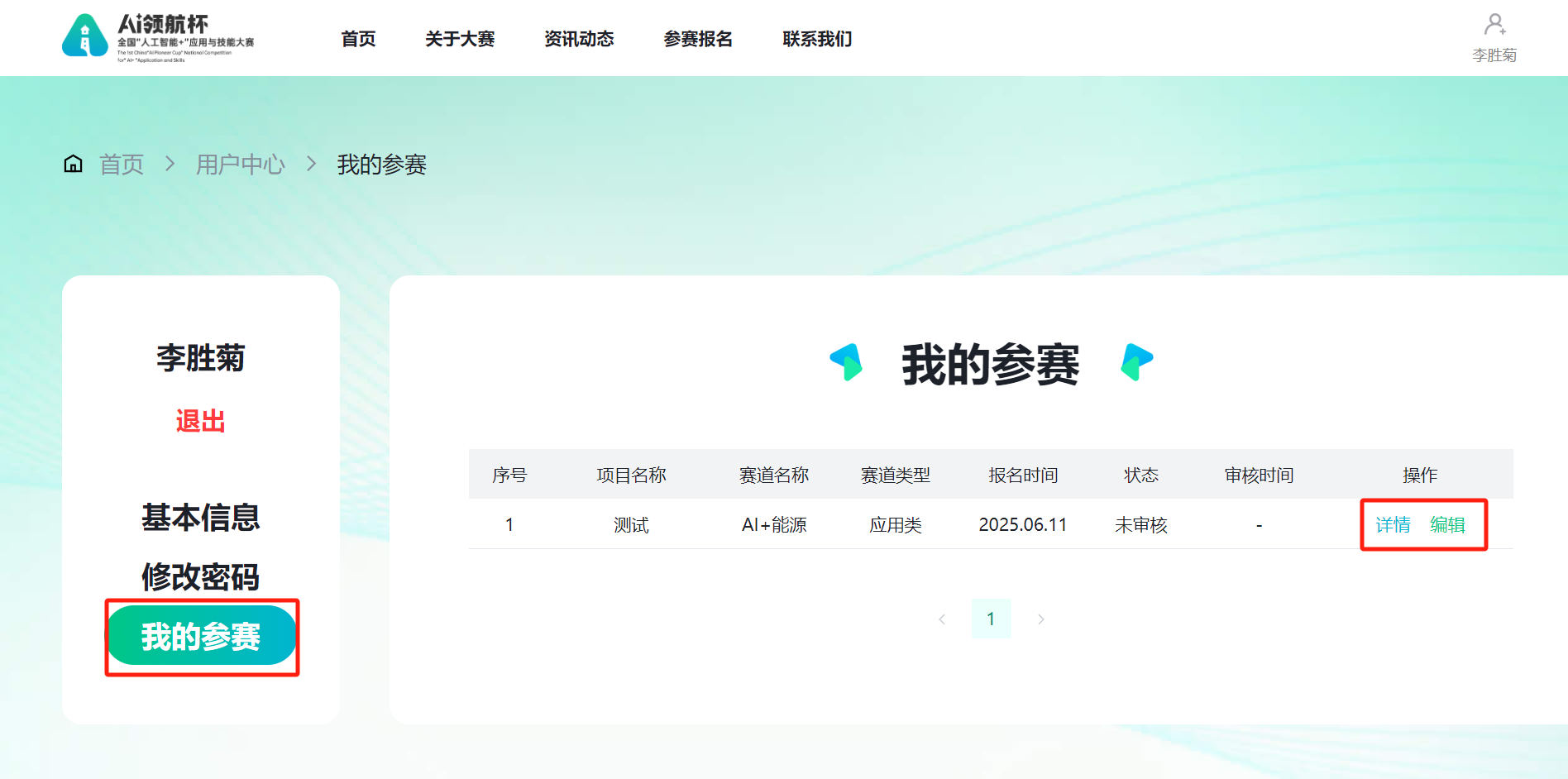Viewport: 1568px width, 779px height.
Task: Click the 审核时间 column header
Action: click(x=1259, y=476)
